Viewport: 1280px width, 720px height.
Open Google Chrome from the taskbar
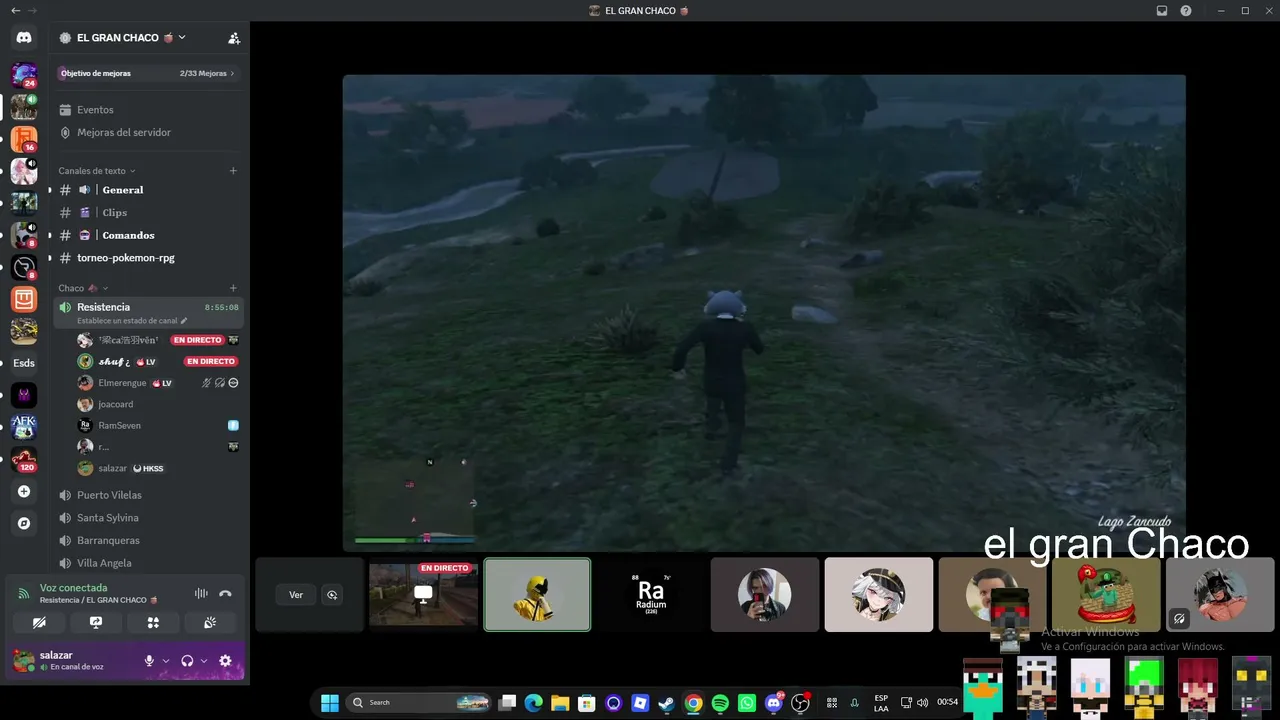[x=693, y=703]
